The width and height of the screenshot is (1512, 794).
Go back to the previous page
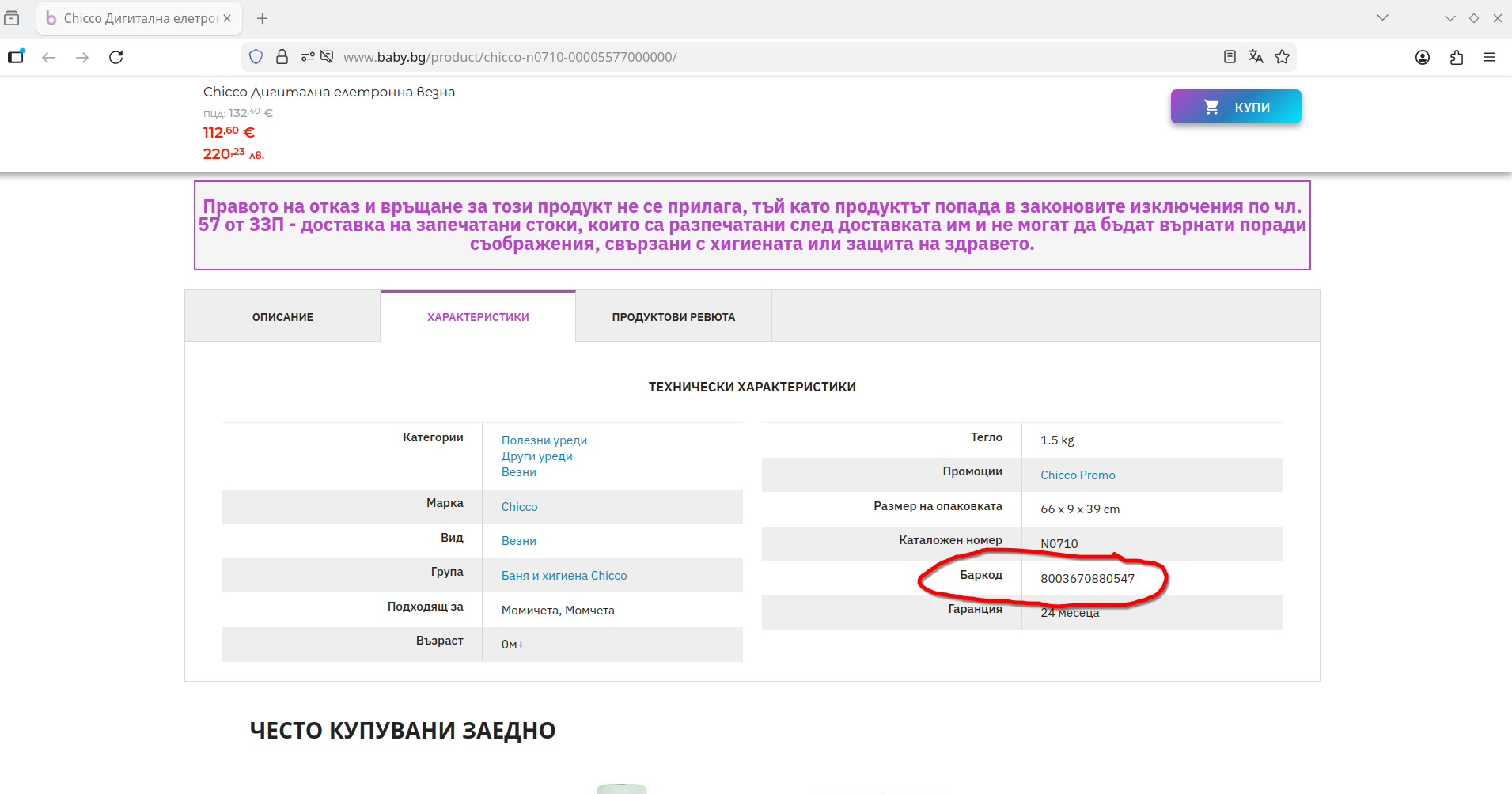click(49, 57)
